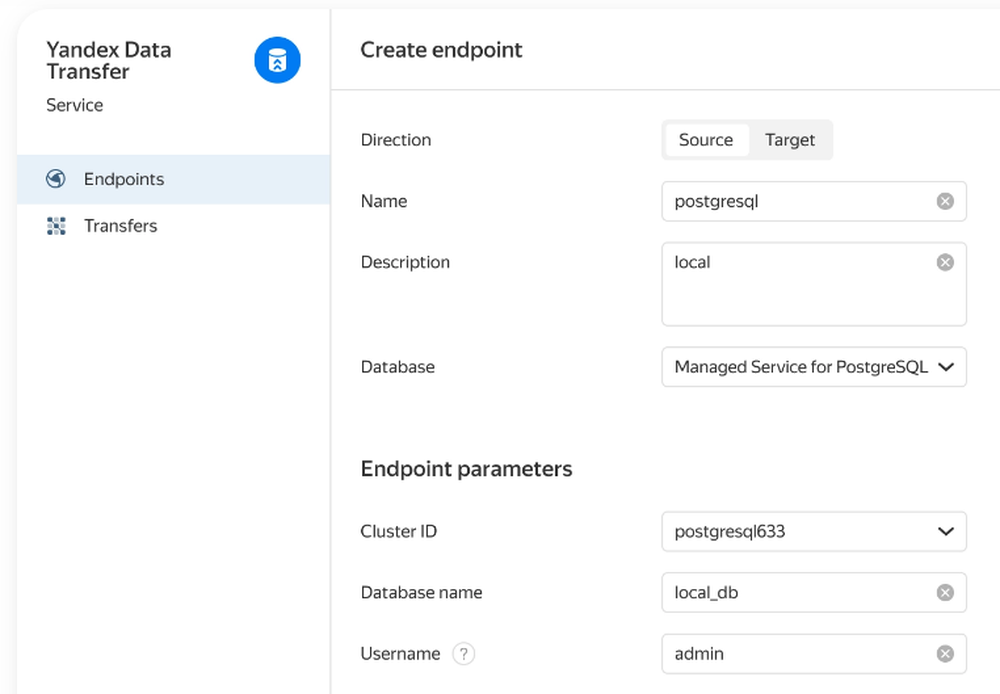
Task: Click the Username label text
Action: 401,654
